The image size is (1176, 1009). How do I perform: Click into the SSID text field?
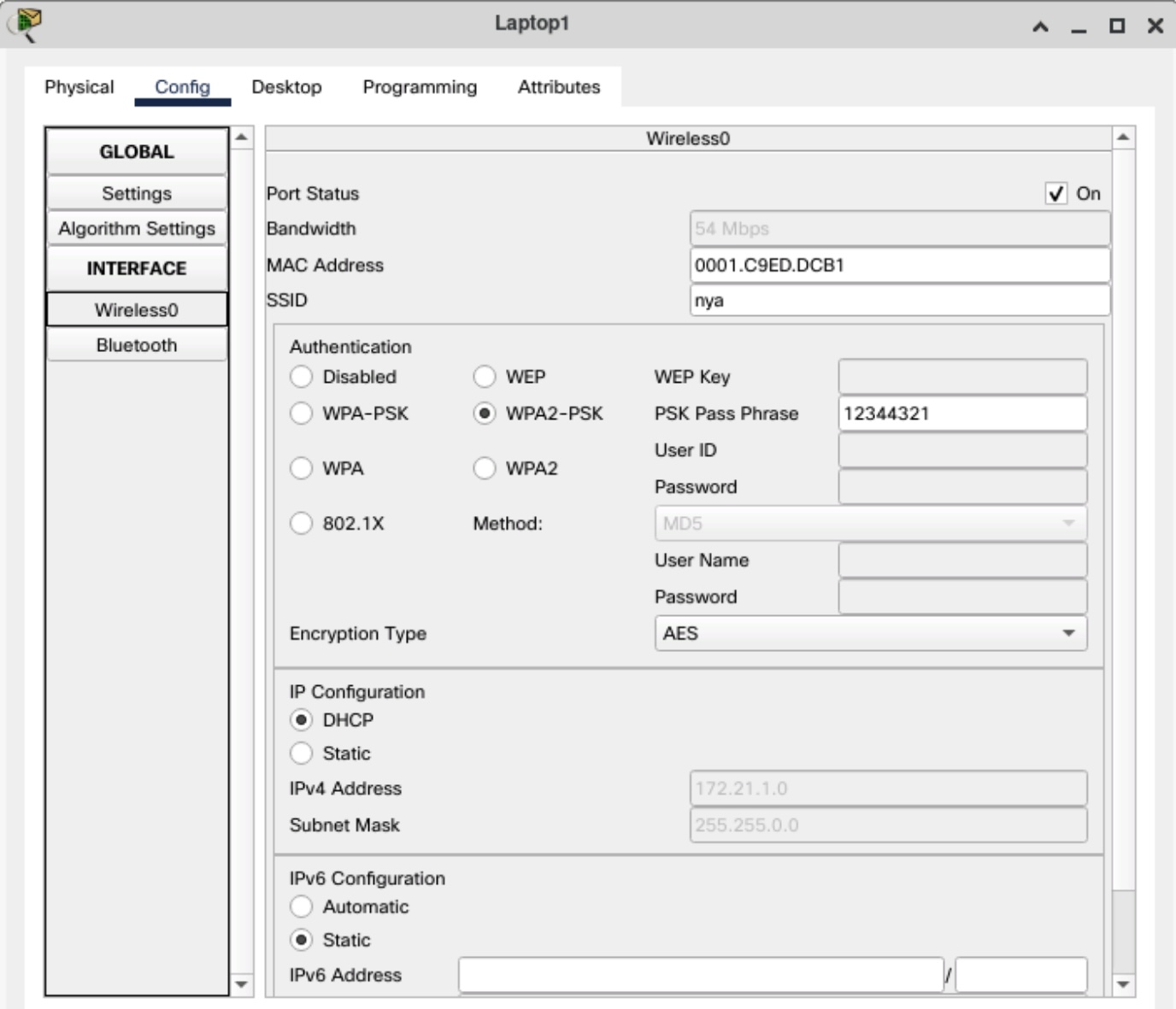pos(899,301)
